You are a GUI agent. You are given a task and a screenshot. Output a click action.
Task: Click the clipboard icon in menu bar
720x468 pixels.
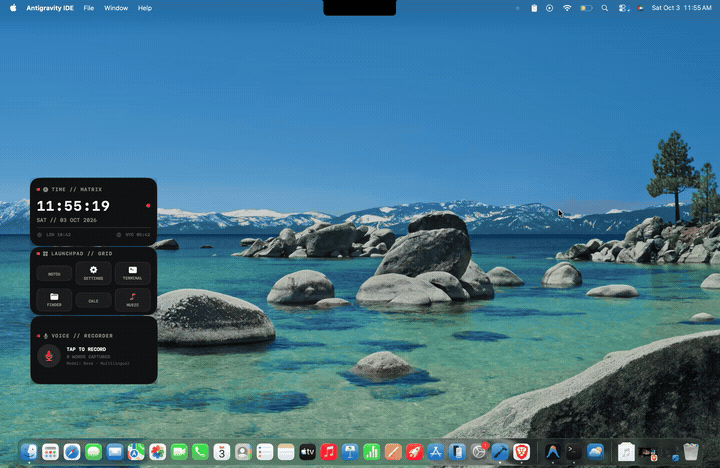point(534,8)
